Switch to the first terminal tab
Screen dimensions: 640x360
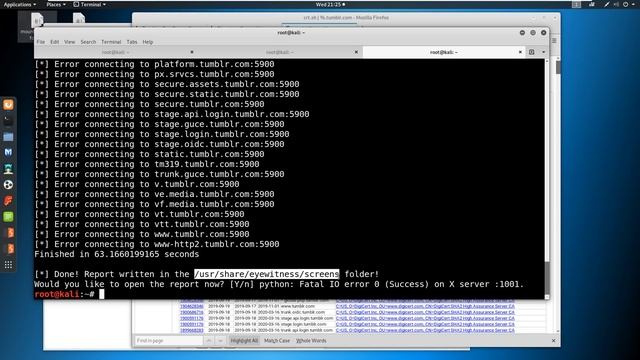click(116, 52)
